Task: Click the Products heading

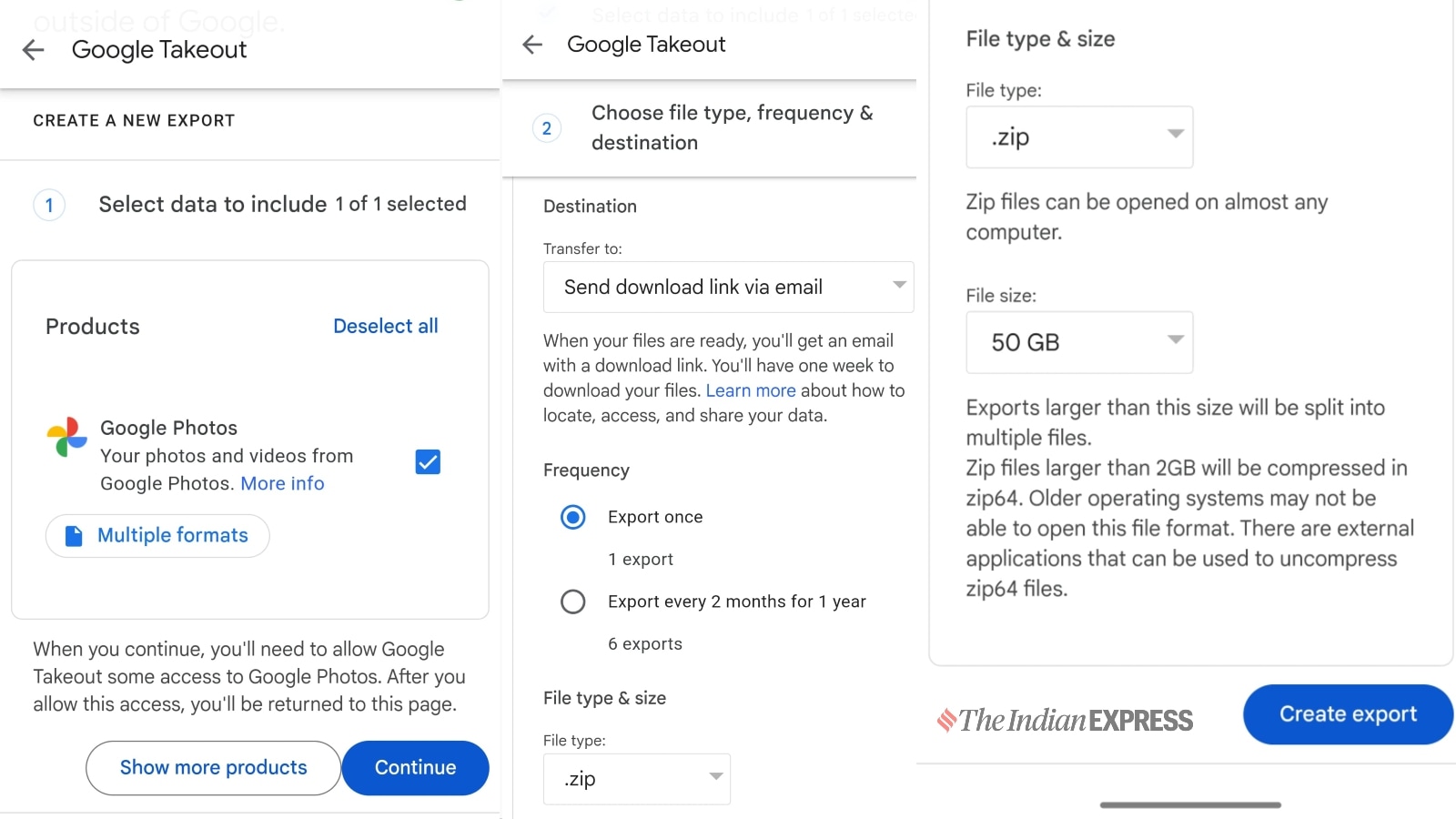Action: [93, 327]
